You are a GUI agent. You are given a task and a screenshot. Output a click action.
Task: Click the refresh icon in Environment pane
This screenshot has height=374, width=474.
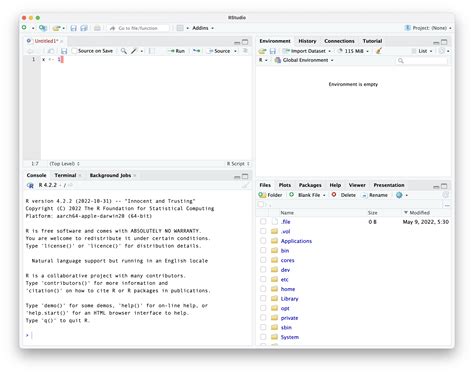442,51
